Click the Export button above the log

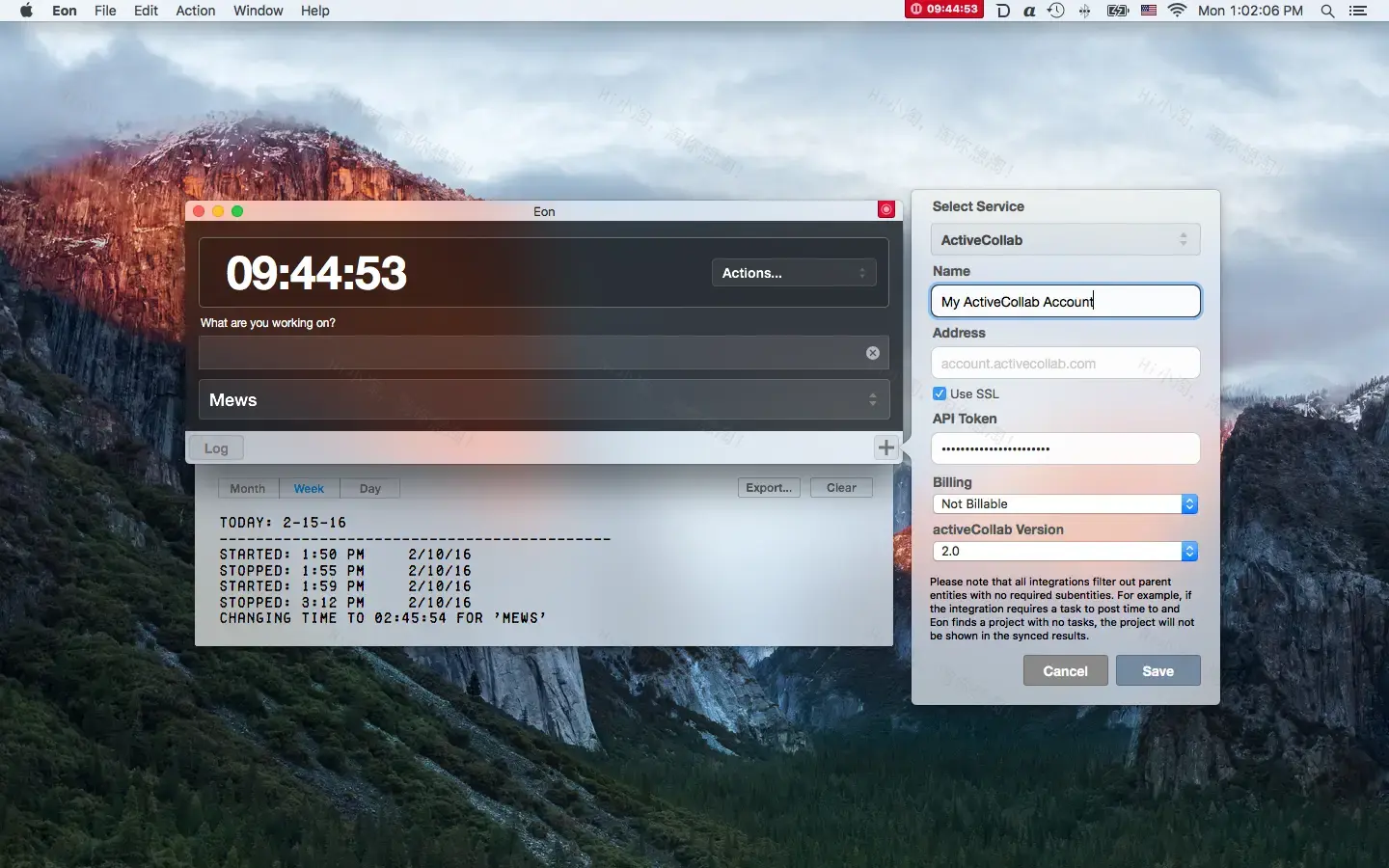[x=768, y=488]
